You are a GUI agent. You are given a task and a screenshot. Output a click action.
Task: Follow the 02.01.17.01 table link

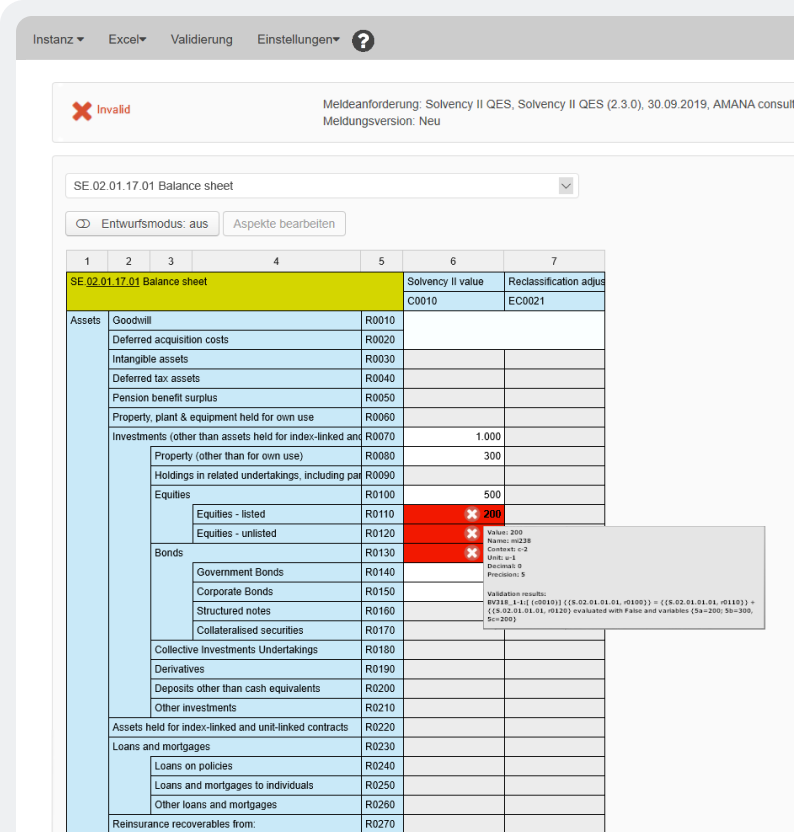113,282
